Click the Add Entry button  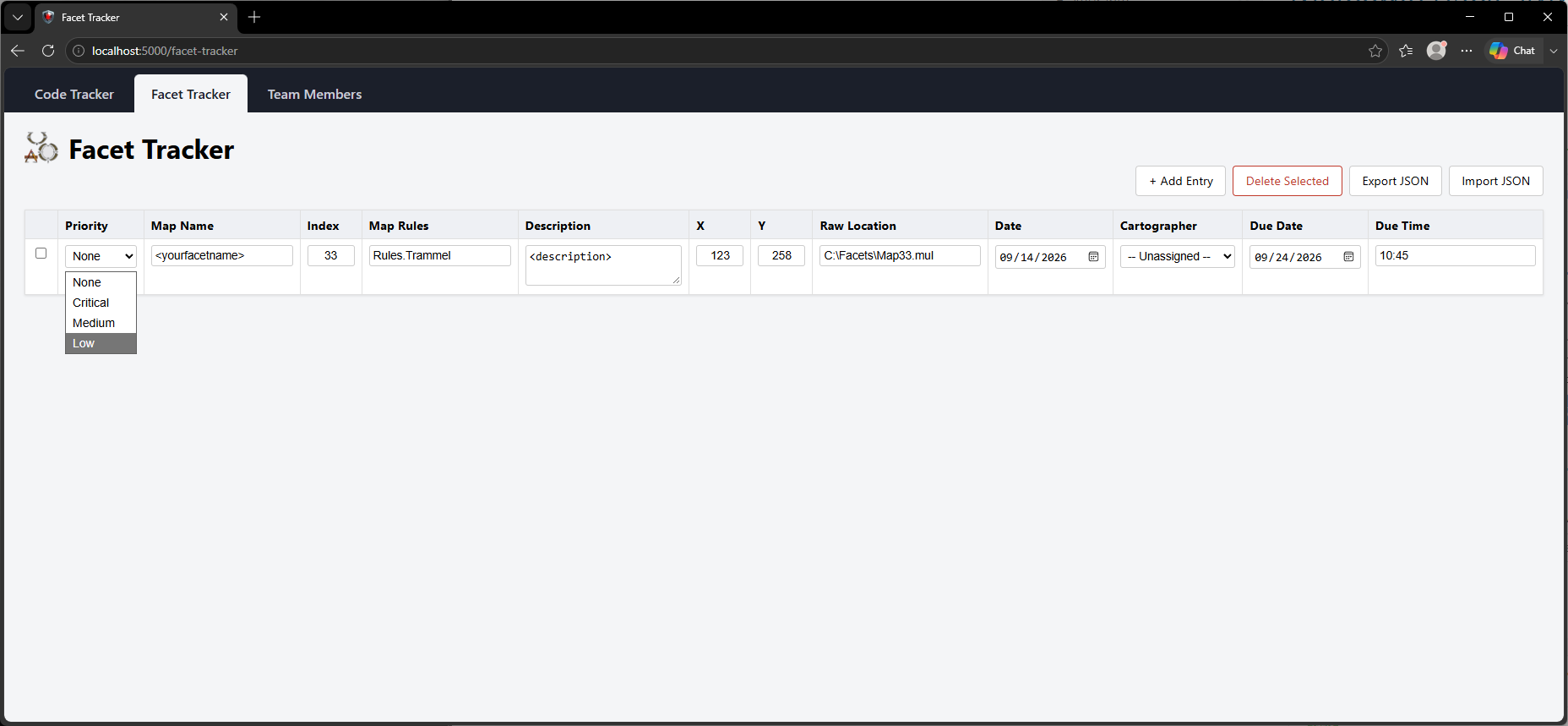coord(1180,181)
